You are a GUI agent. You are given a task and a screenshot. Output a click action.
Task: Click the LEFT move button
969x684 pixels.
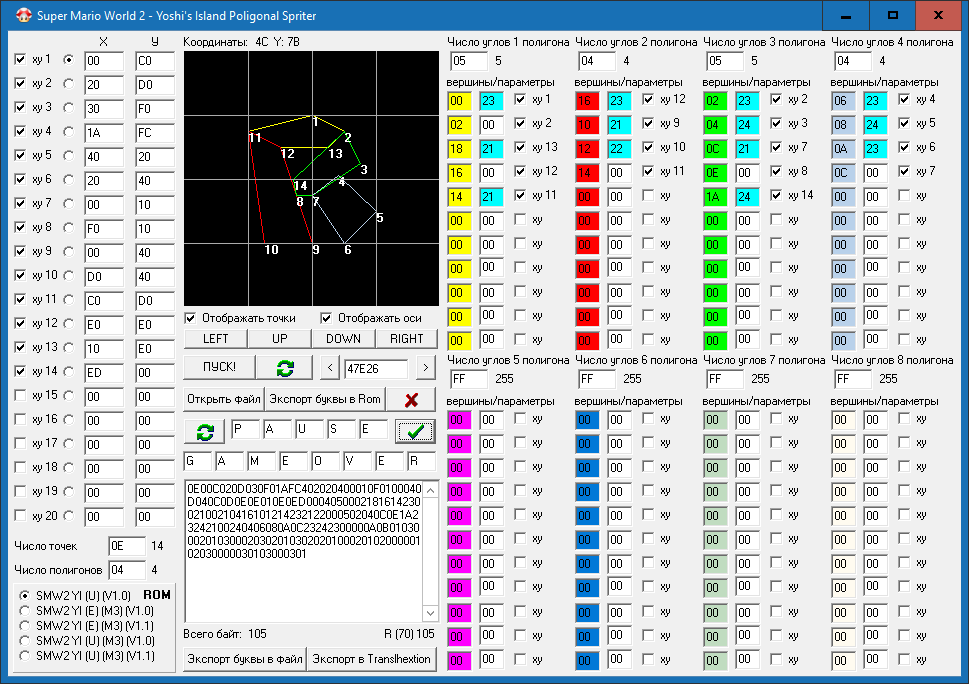click(x=216, y=339)
